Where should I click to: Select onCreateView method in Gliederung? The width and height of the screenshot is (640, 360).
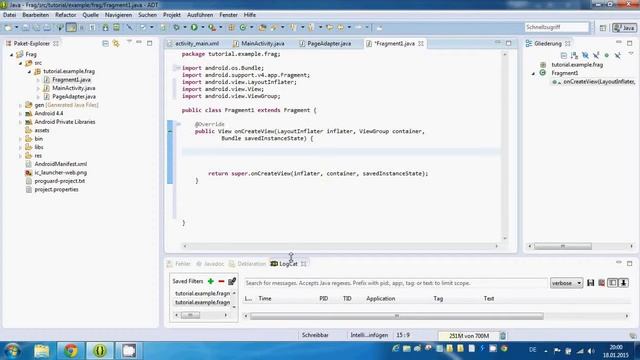pyautogui.click(x=598, y=82)
